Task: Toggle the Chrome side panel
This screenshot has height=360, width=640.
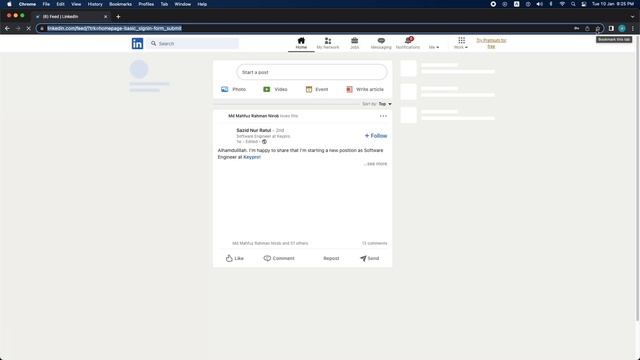Action: tap(611, 28)
